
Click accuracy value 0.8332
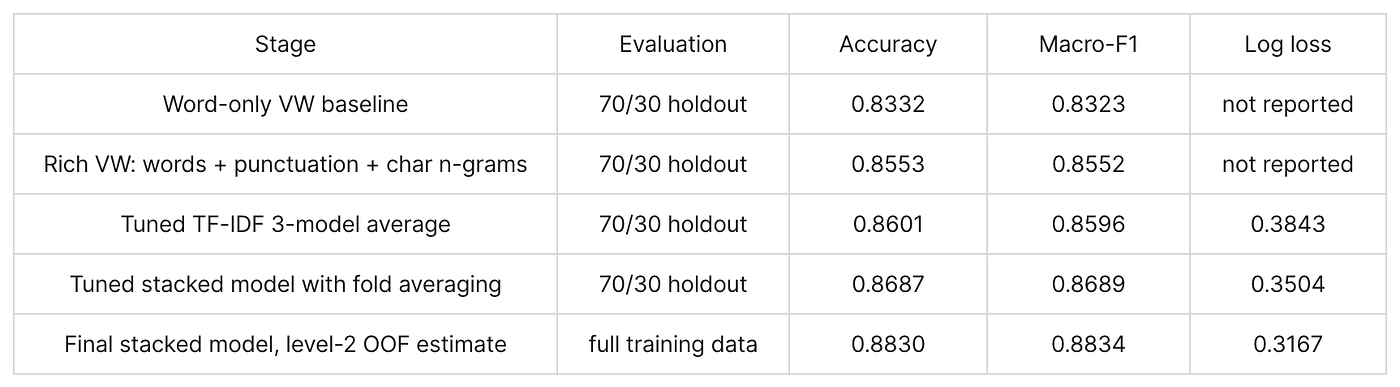888,104
